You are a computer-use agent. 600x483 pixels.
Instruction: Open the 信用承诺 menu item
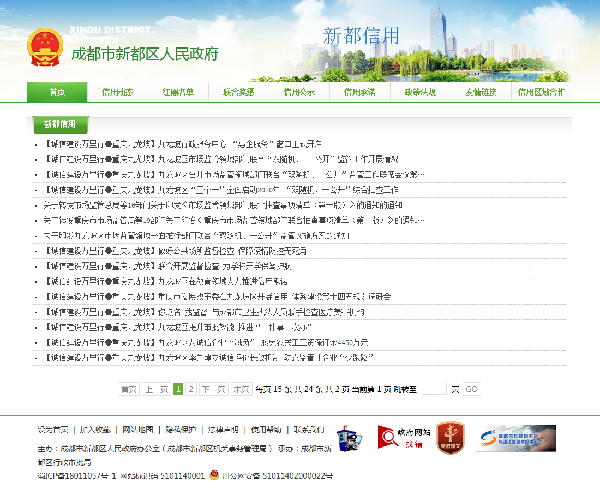point(360,92)
